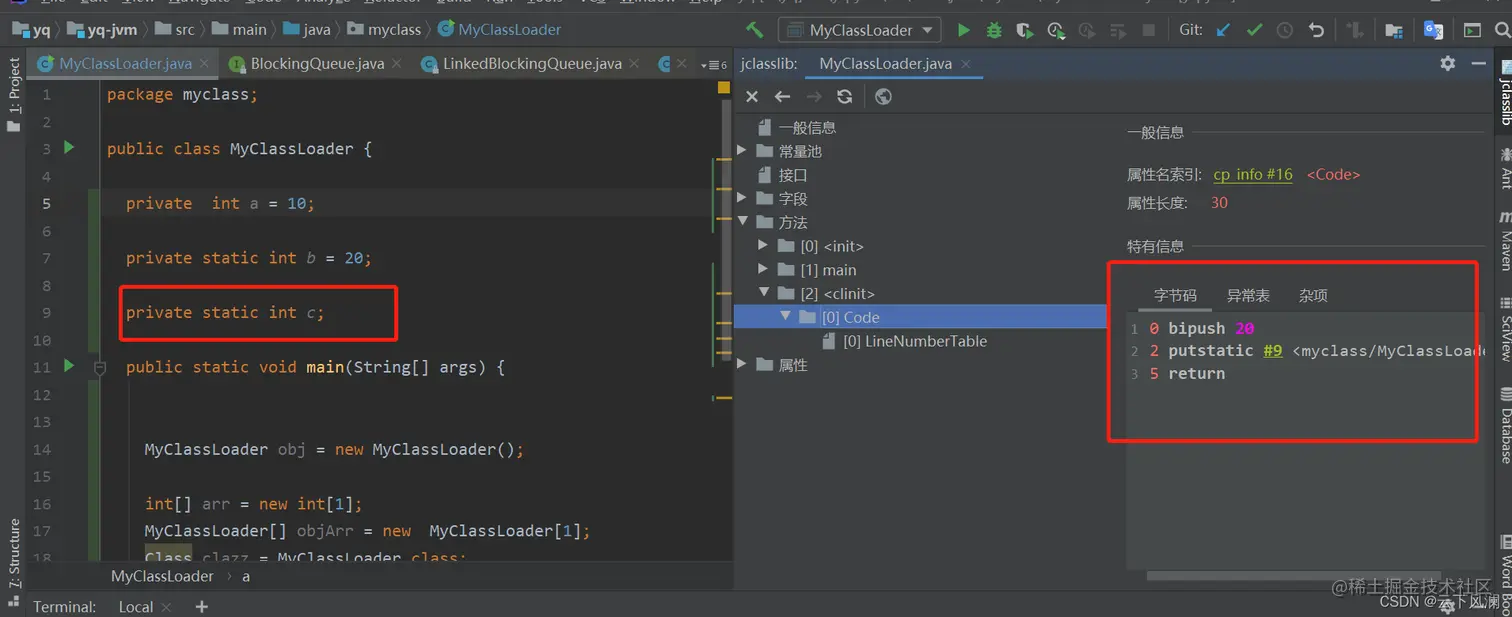Viewport: 1512px width, 617px height.
Task: Start debugging with the green bug icon
Action: click(994, 30)
